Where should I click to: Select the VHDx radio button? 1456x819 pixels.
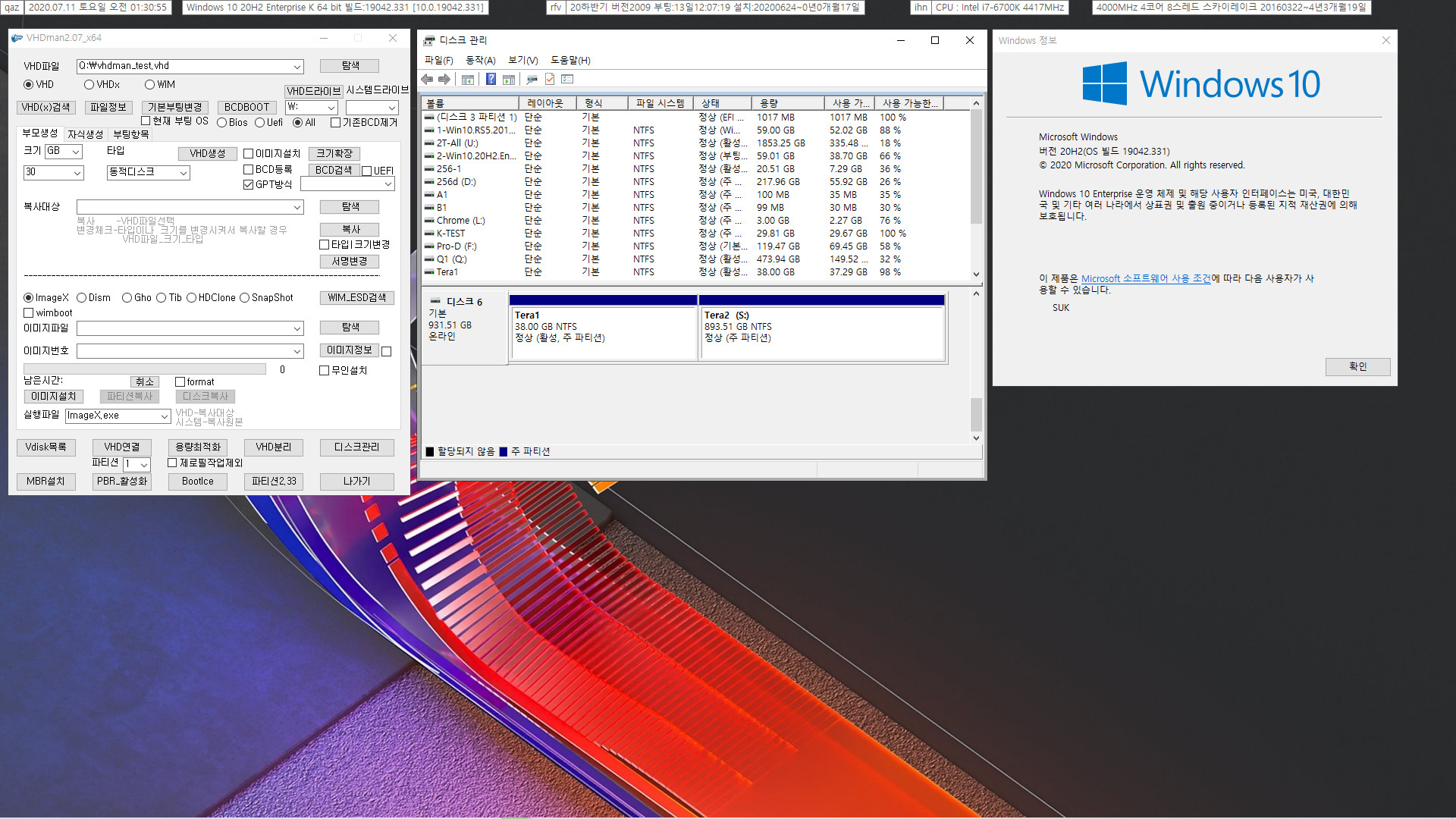coord(89,85)
